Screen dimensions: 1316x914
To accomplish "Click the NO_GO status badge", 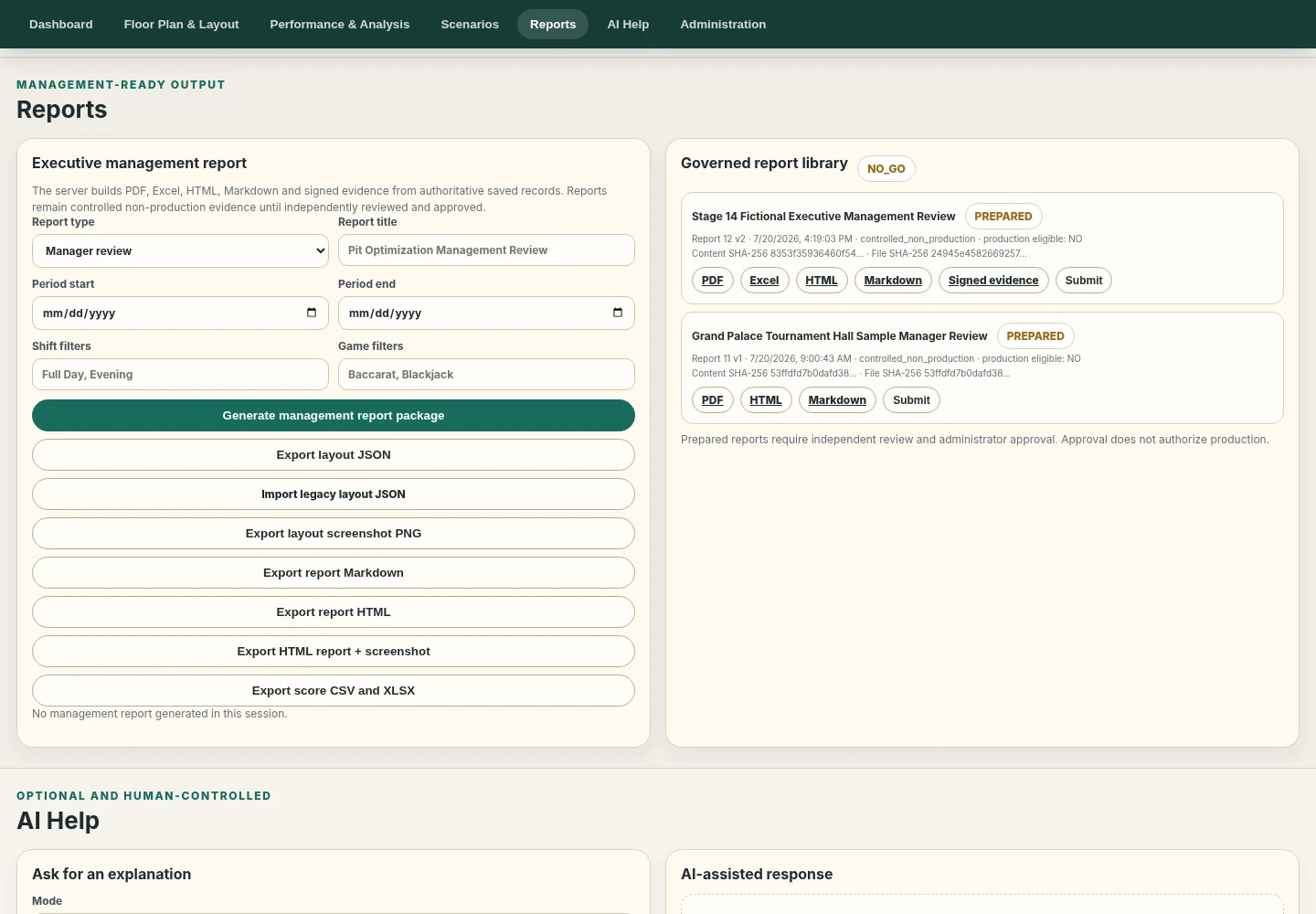I will pyautogui.click(x=886, y=168).
